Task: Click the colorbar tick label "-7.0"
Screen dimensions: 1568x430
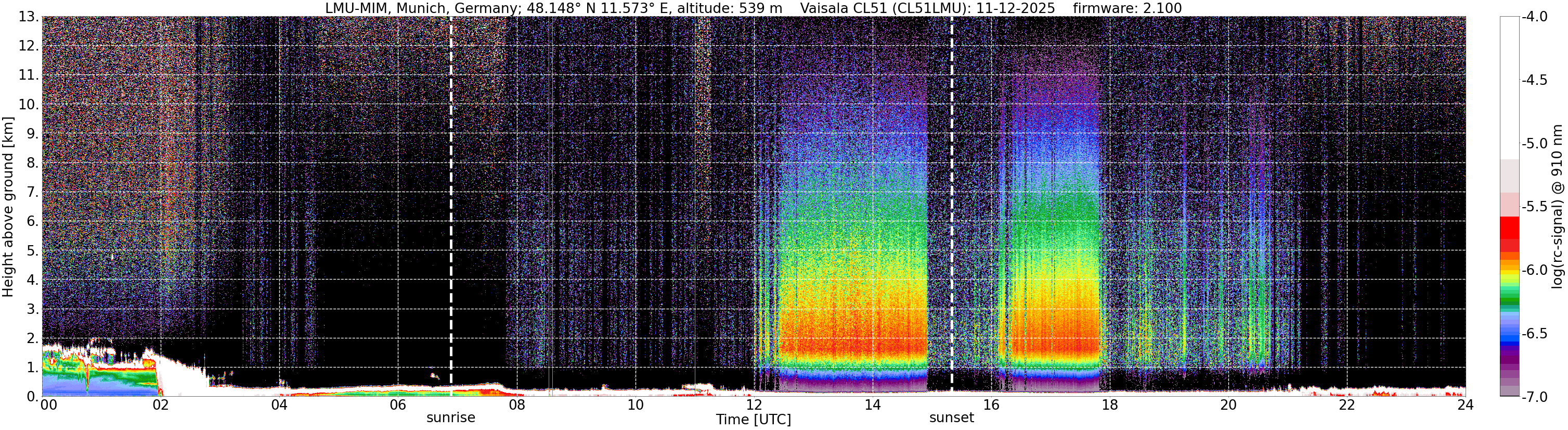Action: [x=1535, y=397]
